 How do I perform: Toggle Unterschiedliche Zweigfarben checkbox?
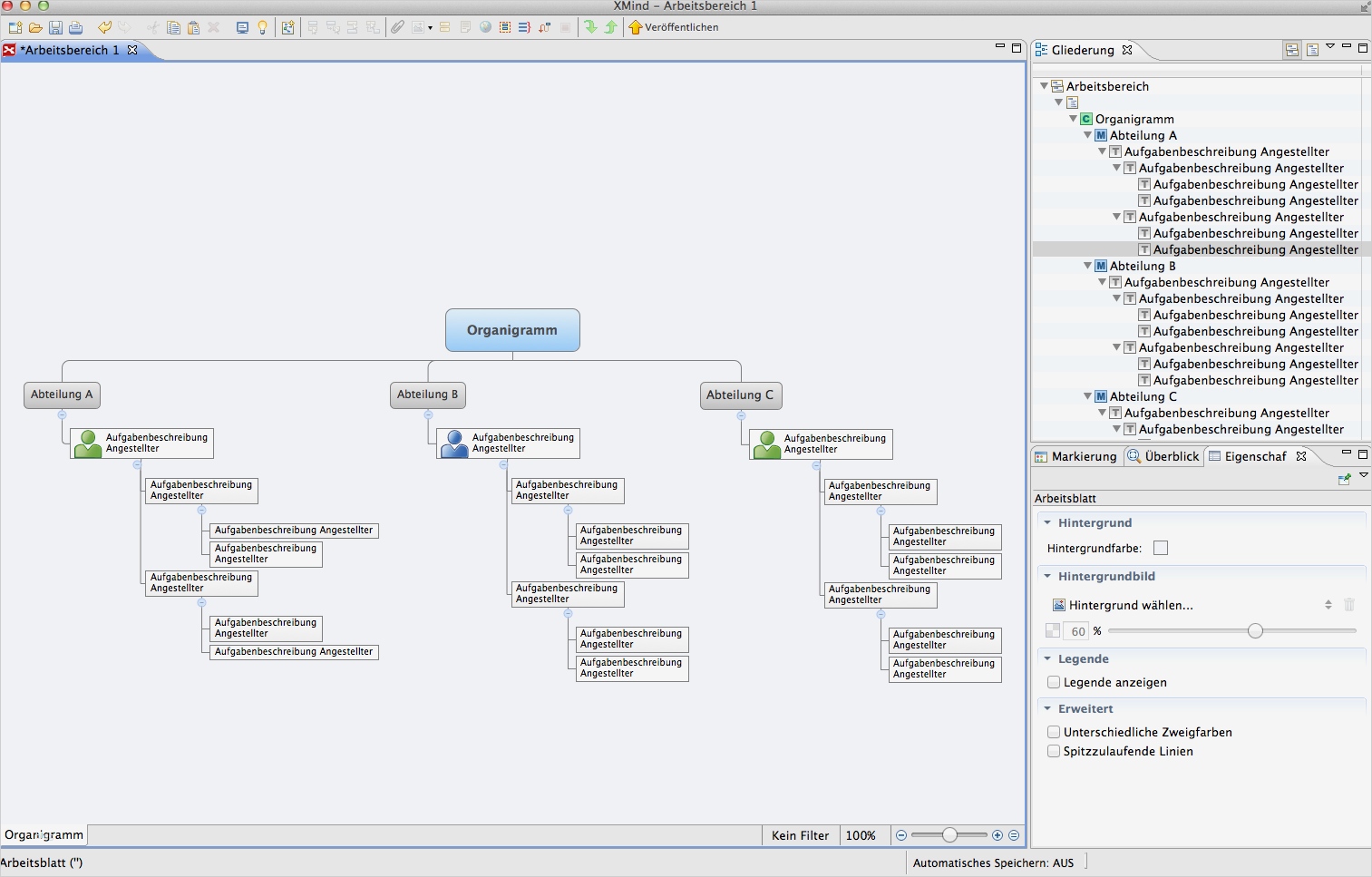click(1054, 732)
